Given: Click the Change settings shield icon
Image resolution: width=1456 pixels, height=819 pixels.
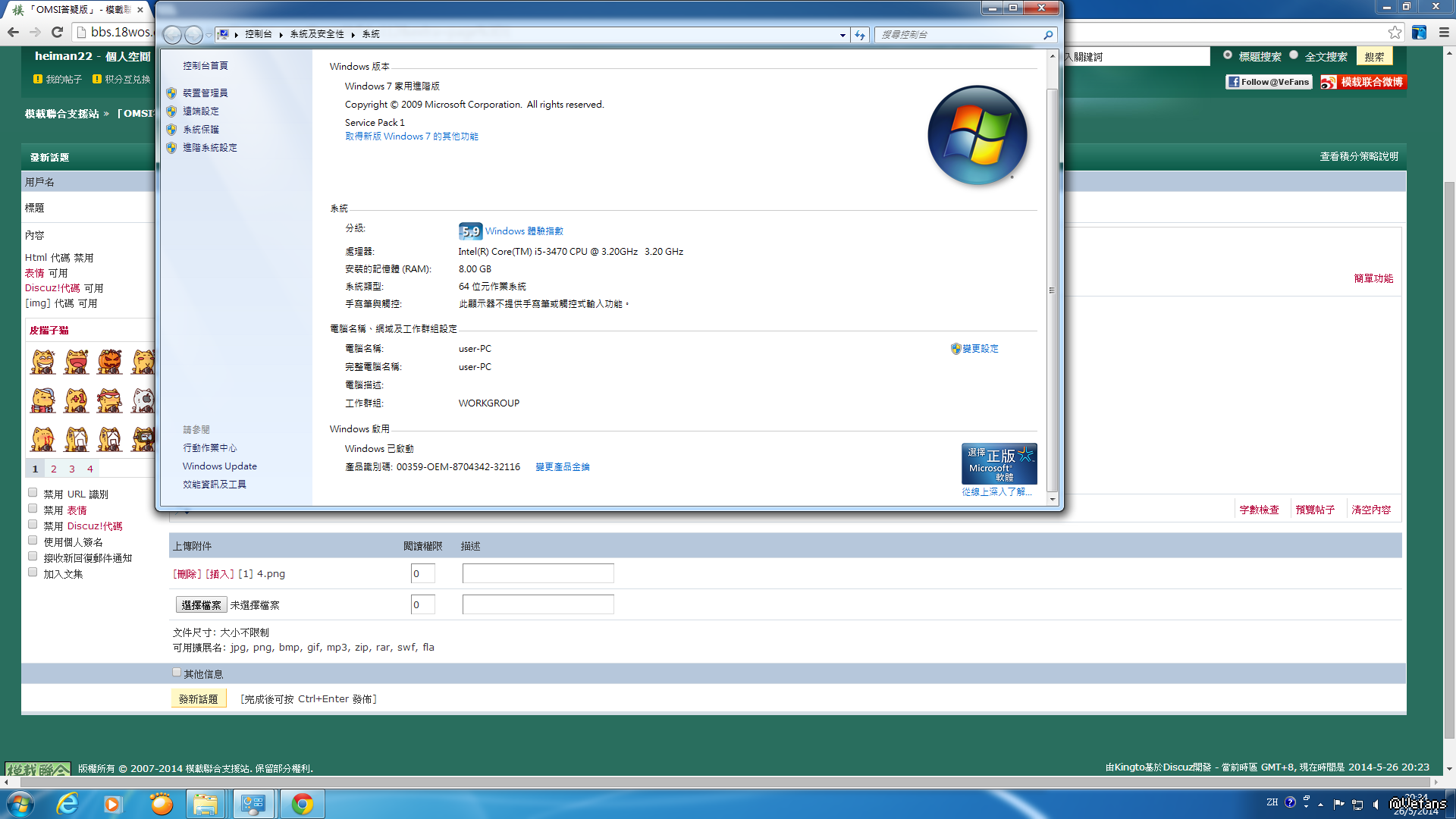Looking at the screenshot, I should [x=955, y=349].
